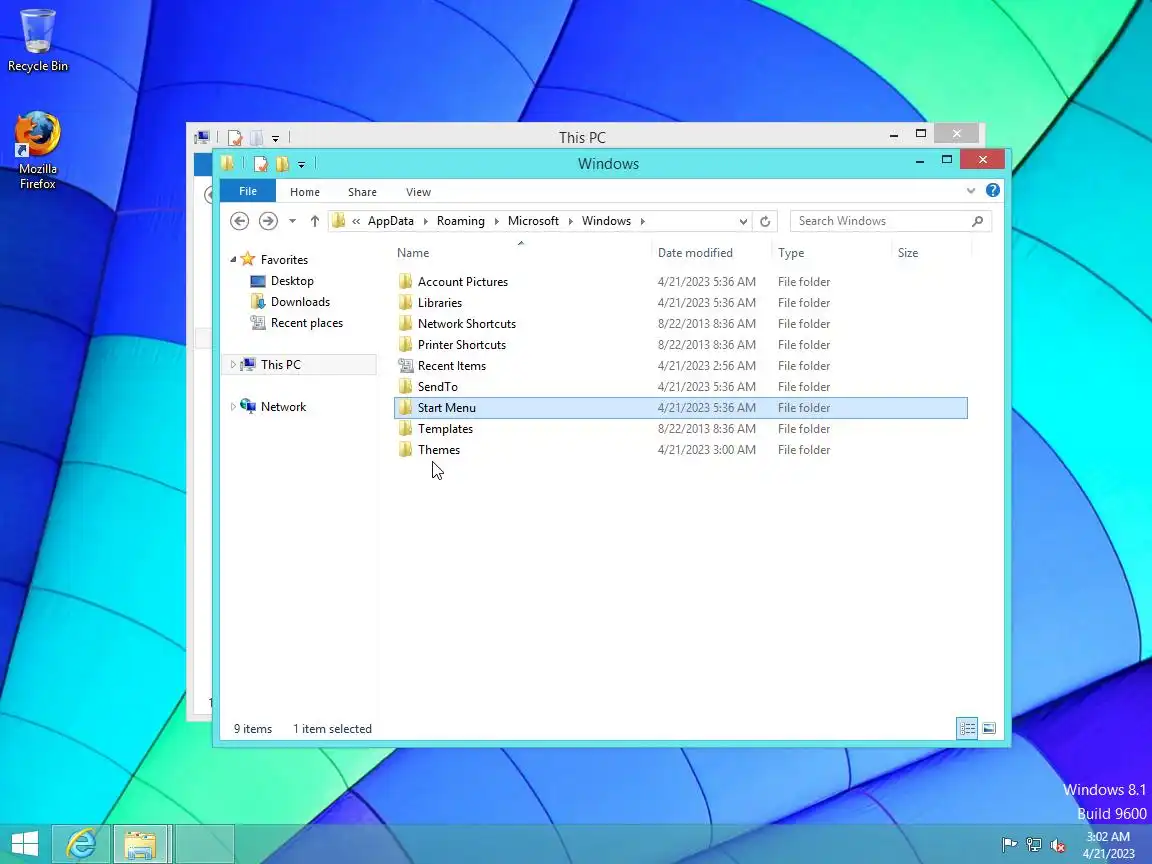The width and height of the screenshot is (1152, 864).
Task: Select the Account Pictures folder icon
Action: (406, 281)
